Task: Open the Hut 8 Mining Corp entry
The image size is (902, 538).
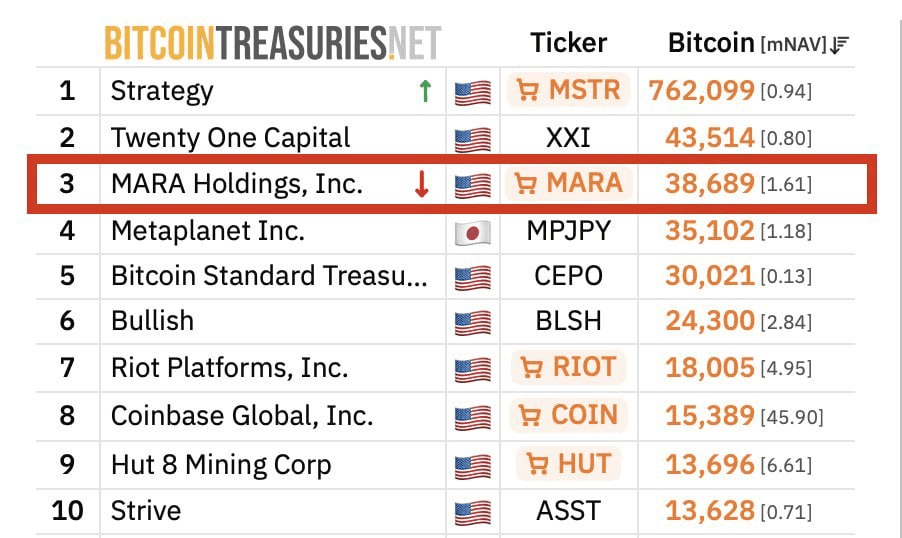Action: [221, 465]
